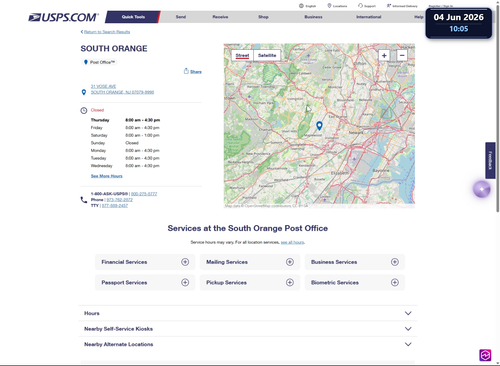
Task: Click the Sunday Closed row
Action: pos(115,143)
